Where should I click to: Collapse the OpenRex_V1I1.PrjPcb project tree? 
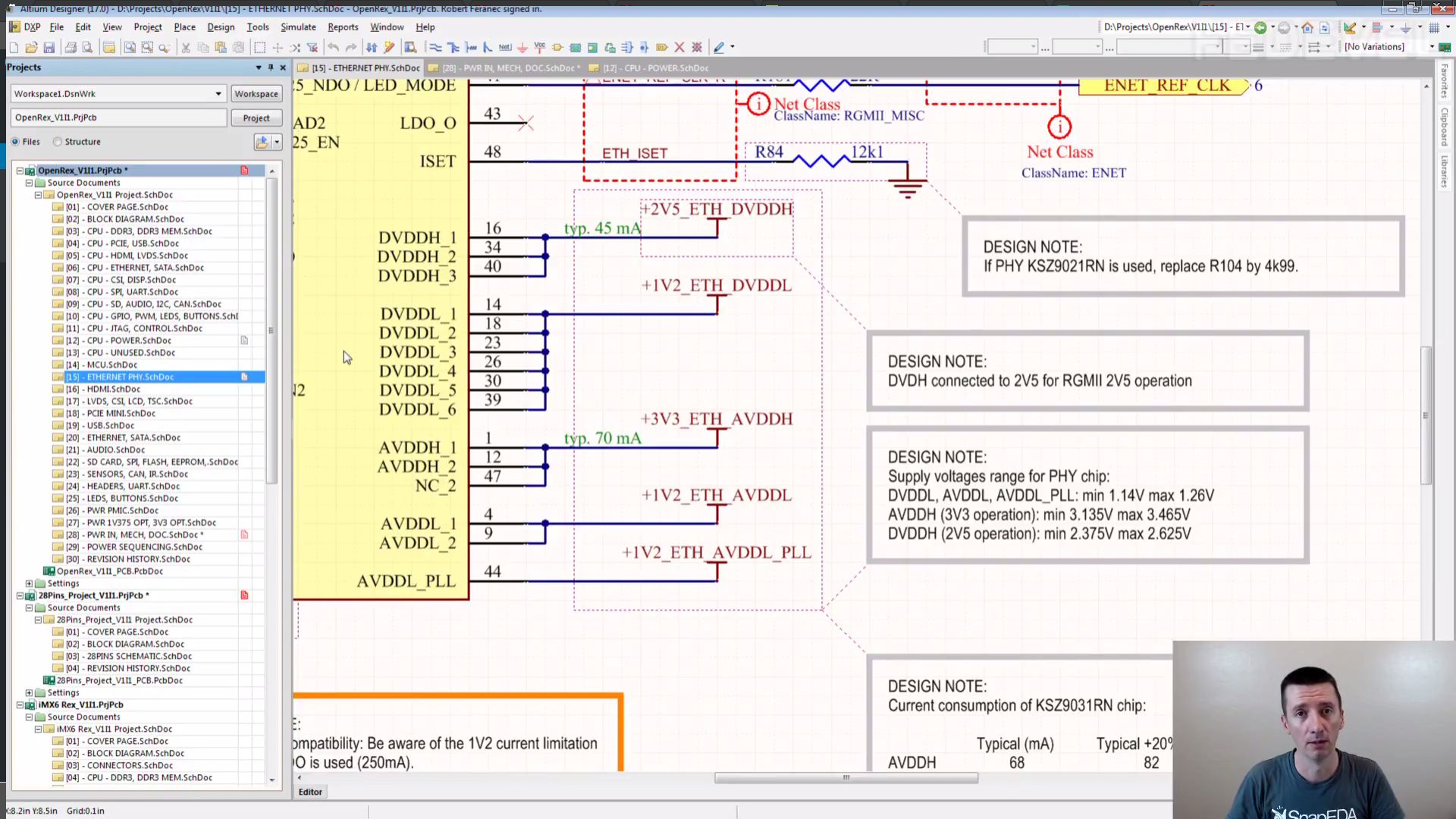tap(20, 171)
